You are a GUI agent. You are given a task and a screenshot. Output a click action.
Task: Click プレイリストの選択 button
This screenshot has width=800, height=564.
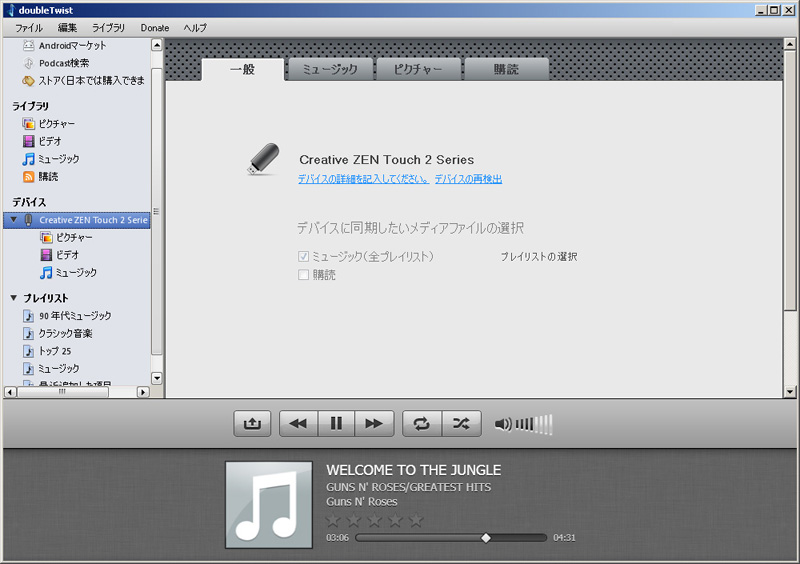click(x=539, y=257)
